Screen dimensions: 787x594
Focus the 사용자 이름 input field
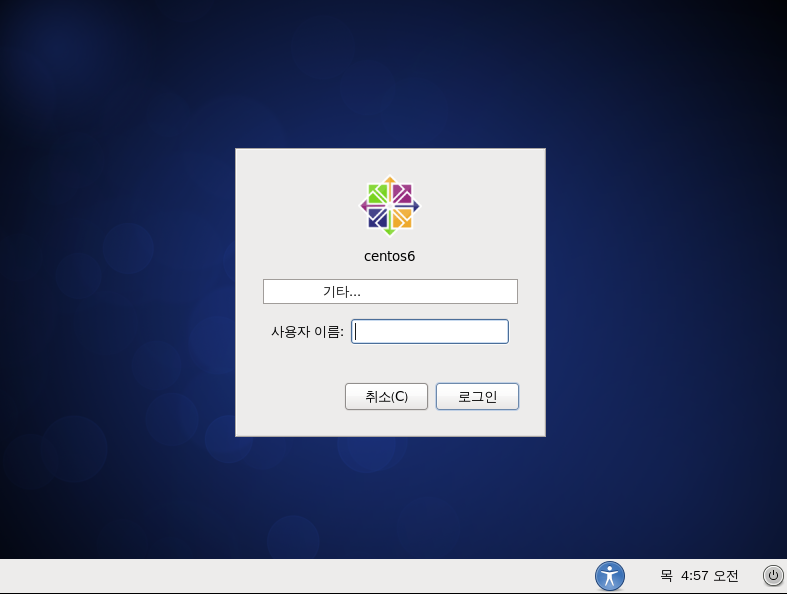click(x=430, y=331)
